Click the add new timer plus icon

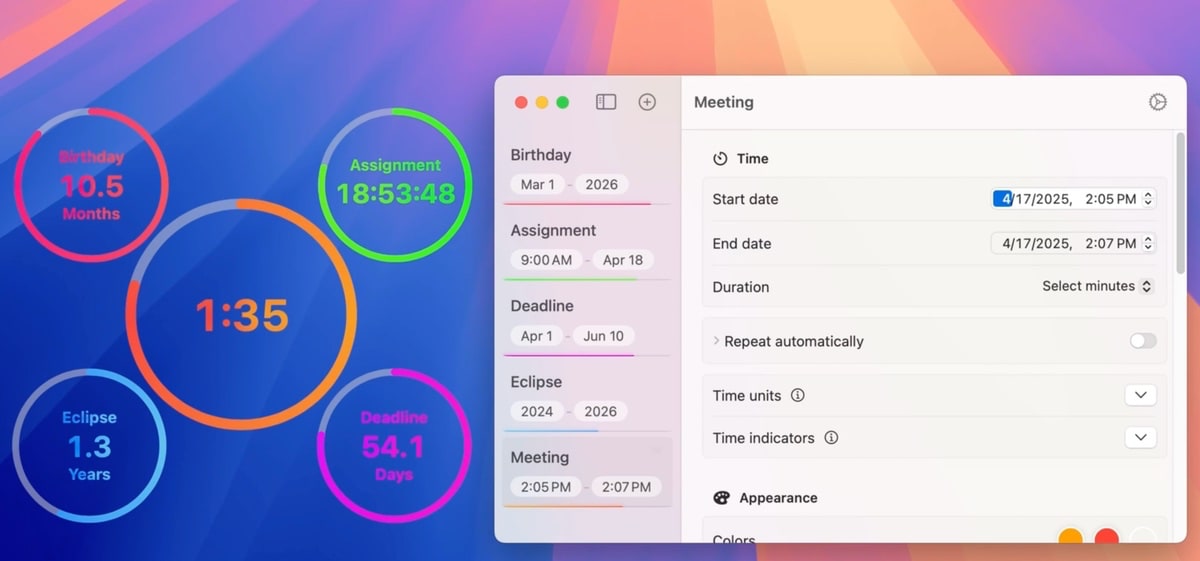coord(647,102)
